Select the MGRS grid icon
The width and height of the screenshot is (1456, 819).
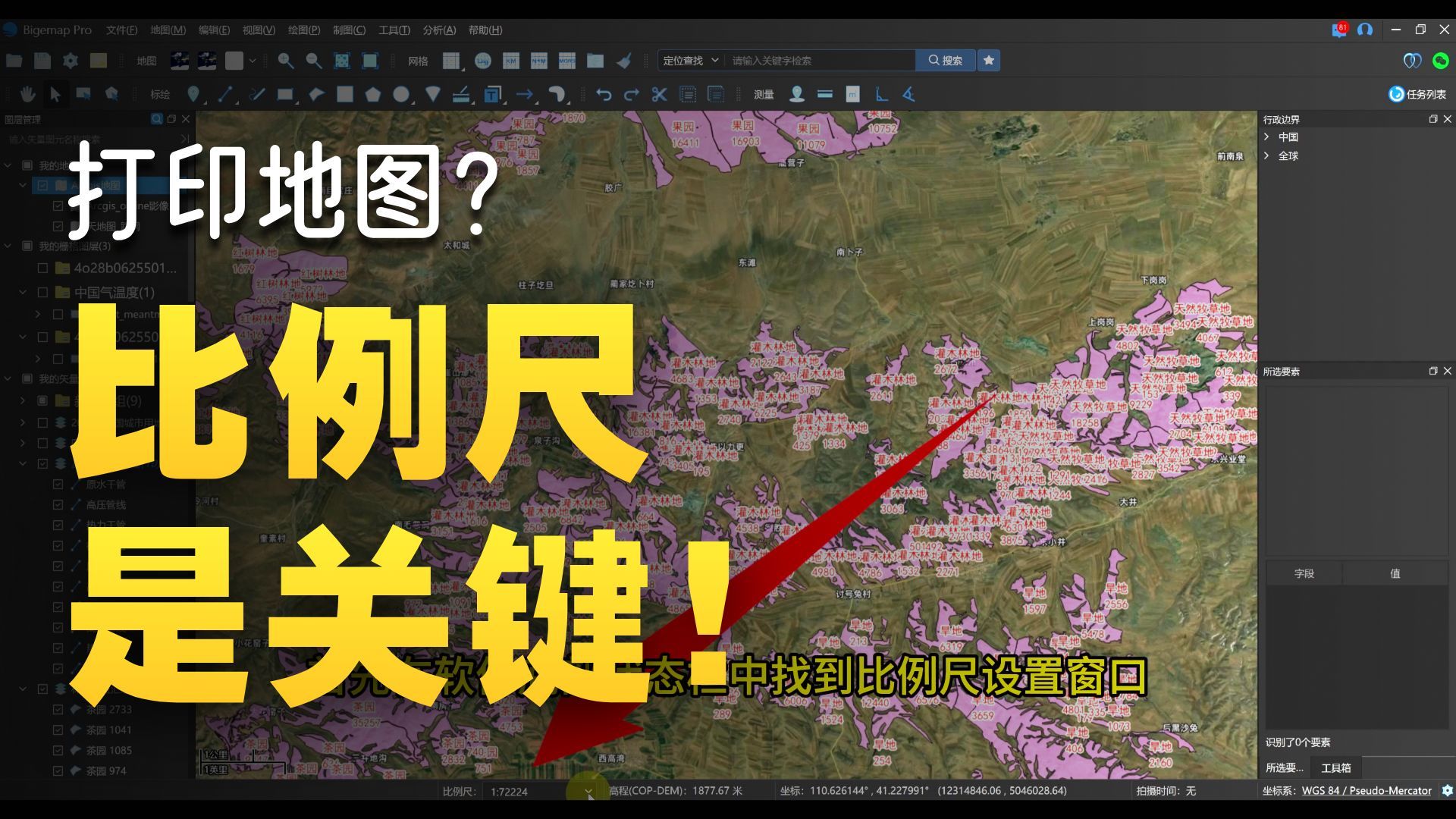pyautogui.click(x=566, y=61)
